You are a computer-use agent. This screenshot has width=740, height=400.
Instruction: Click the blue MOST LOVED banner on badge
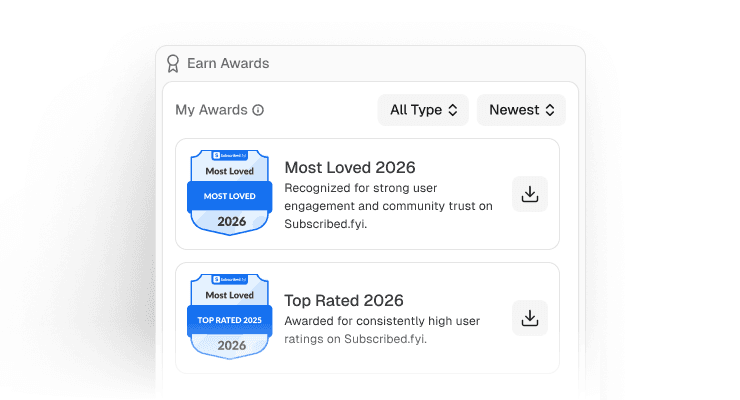tap(230, 196)
